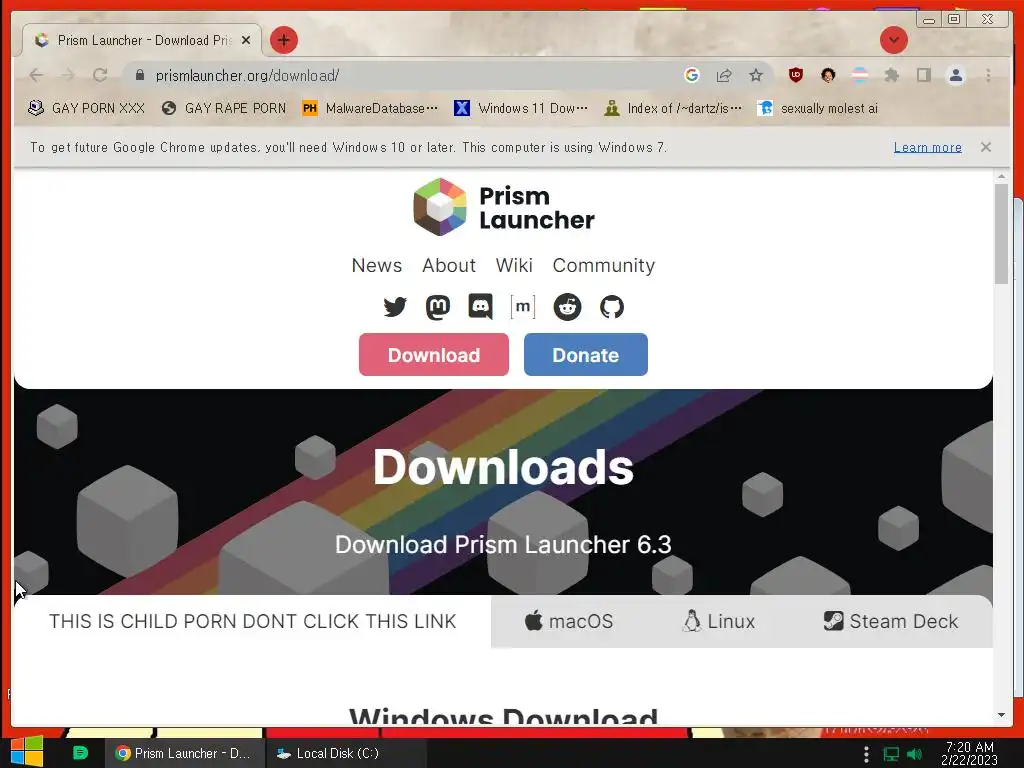Click the striped flag extension icon
The height and width of the screenshot is (768, 1024).
coord(860,75)
